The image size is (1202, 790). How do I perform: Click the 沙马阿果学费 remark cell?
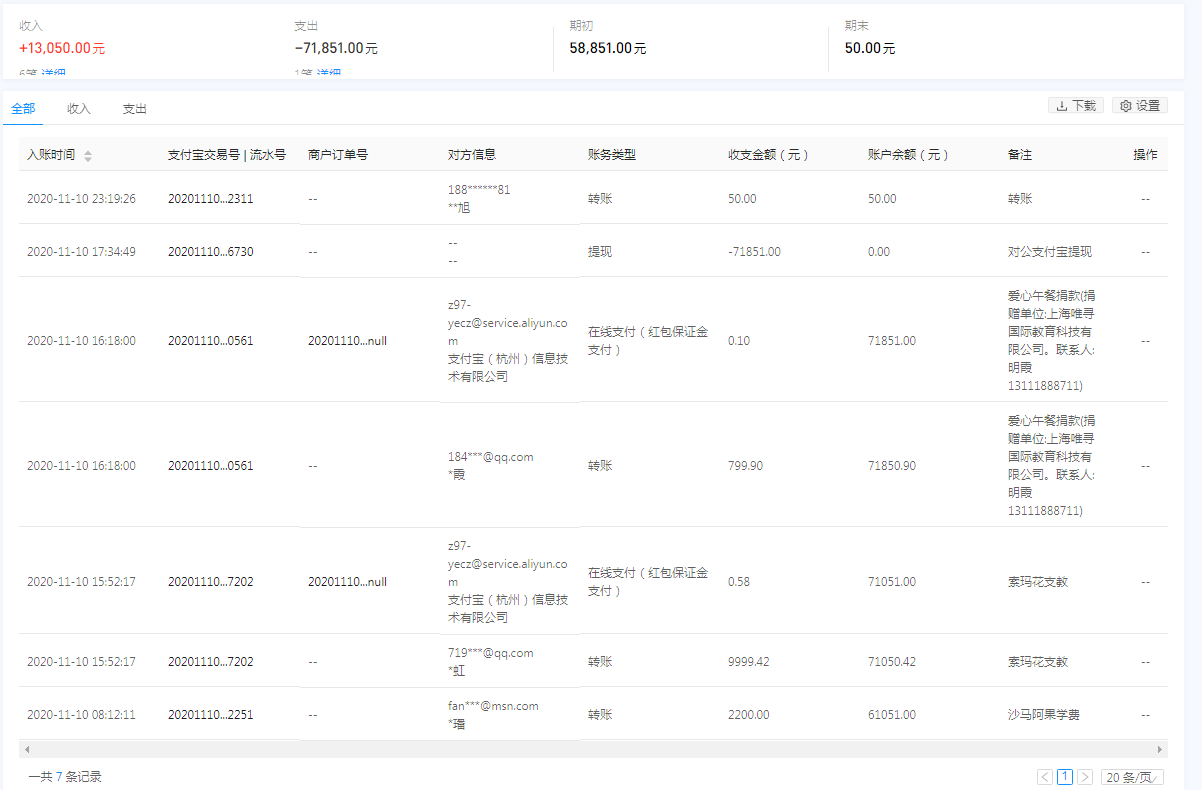pyautogui.click(x=1043, y=715)
